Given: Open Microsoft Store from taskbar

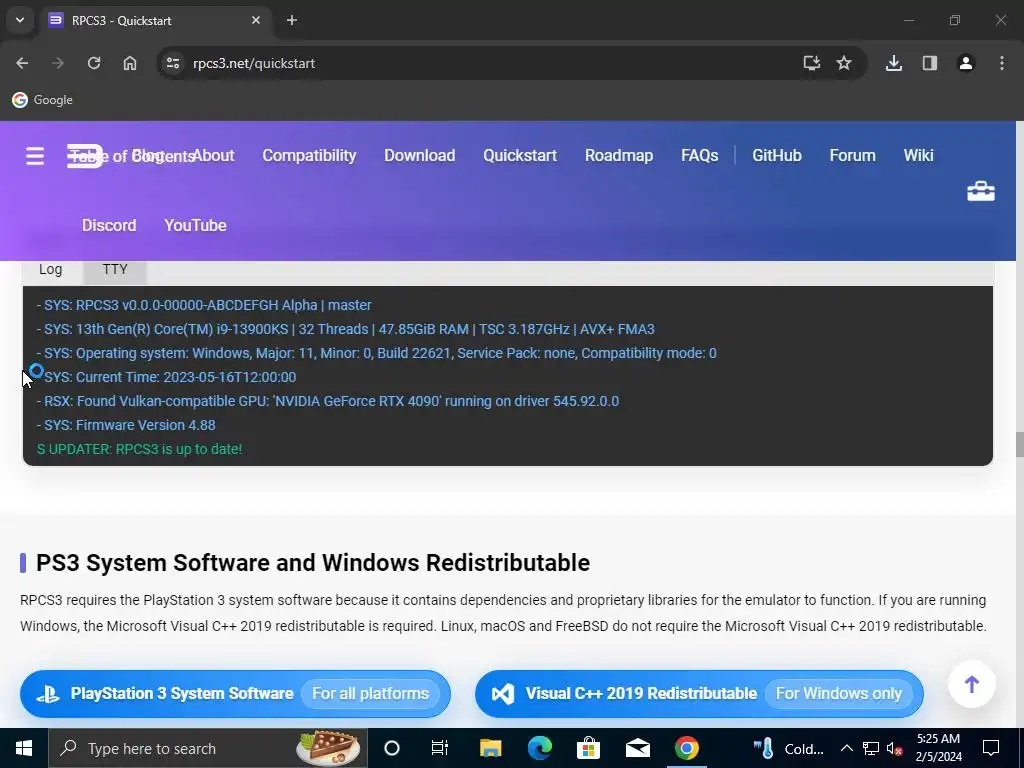Looking at the screenshot, I should pyautogui.click(x=588, y=748).
